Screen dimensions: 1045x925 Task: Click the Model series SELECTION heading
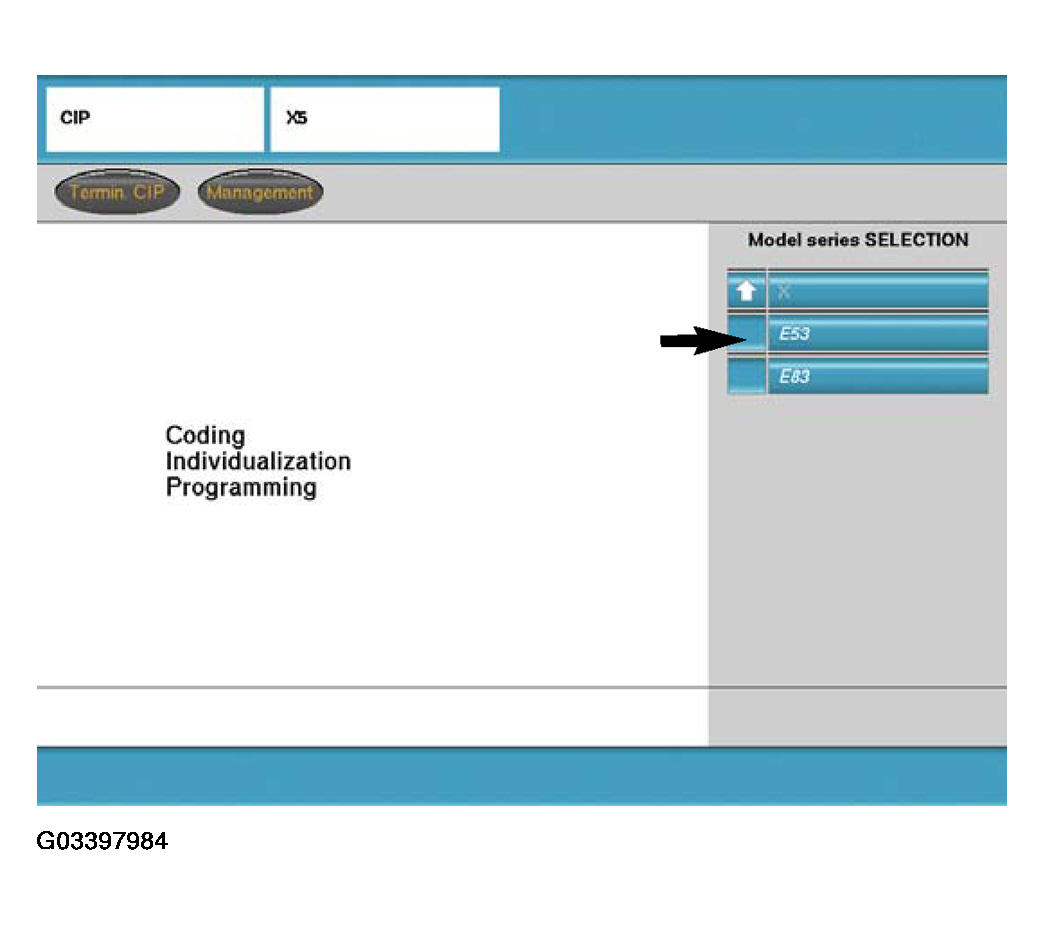(857, 240)
